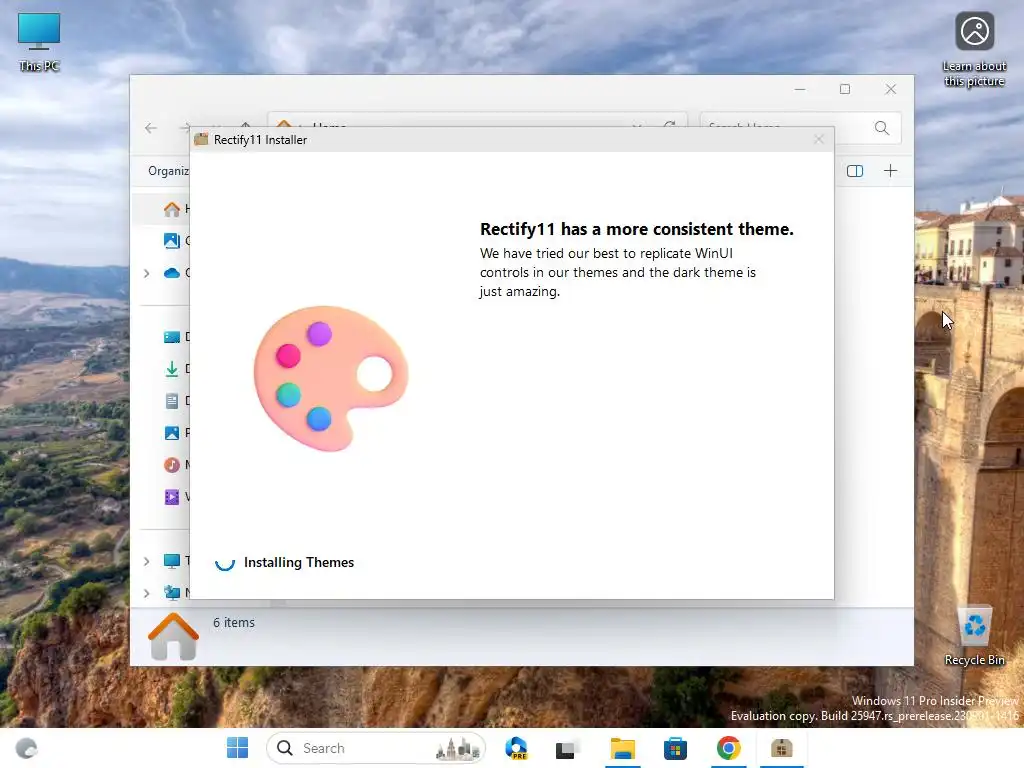Select This PC monitor icon in sidebar
Screen dimensions: 1024x768
pyautogui.click(x=172, y=560)
